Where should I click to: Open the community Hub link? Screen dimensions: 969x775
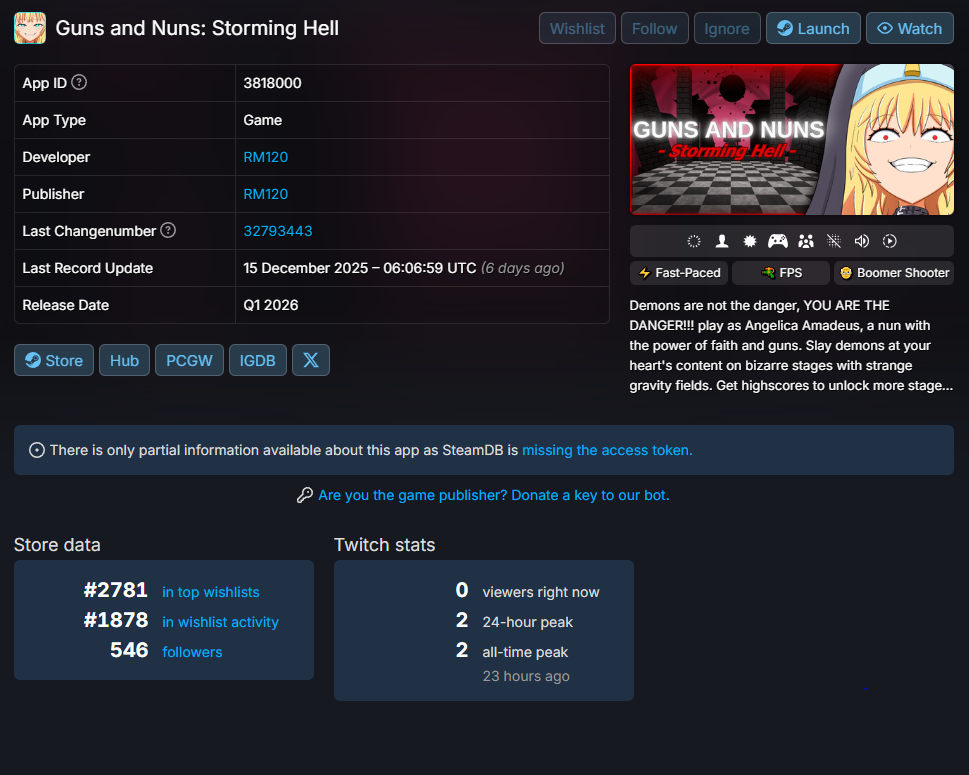coord(124,360)
